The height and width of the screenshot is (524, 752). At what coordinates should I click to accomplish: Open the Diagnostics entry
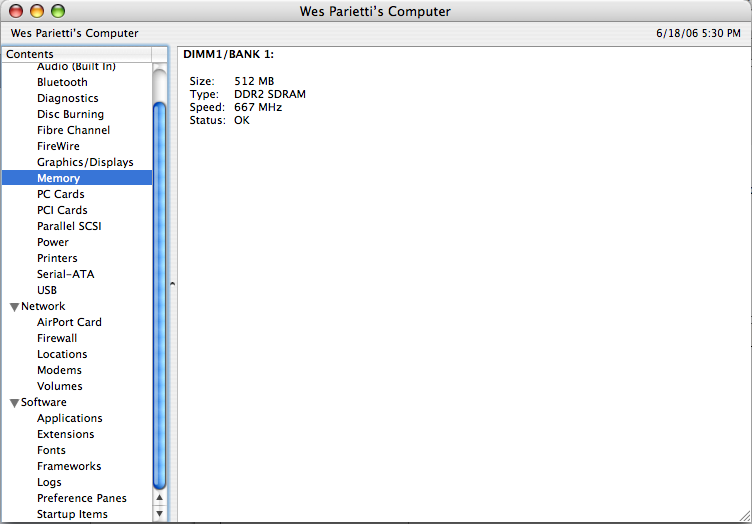(x=68, y=98)
